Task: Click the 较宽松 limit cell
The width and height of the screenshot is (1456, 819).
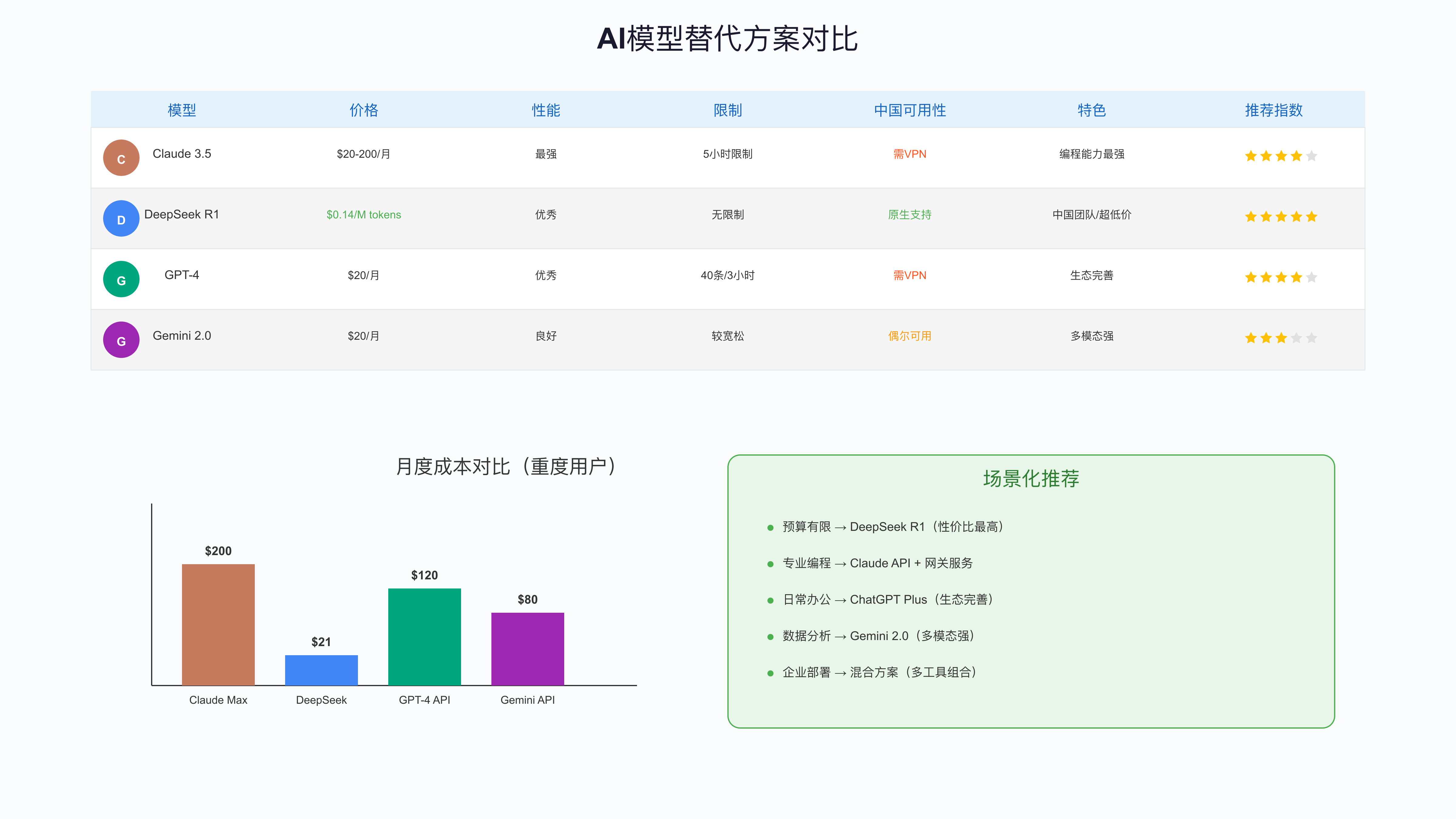Action: pos(728,336)
